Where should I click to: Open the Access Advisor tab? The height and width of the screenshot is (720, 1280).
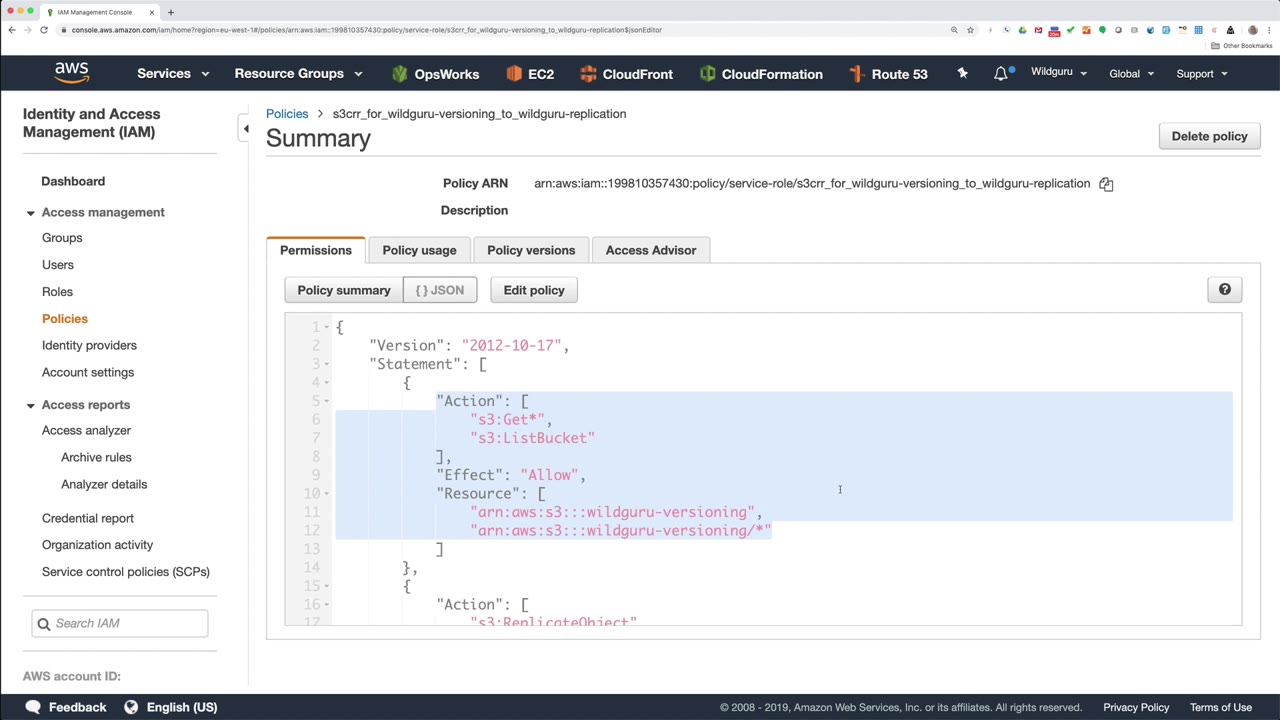(650, 250)
